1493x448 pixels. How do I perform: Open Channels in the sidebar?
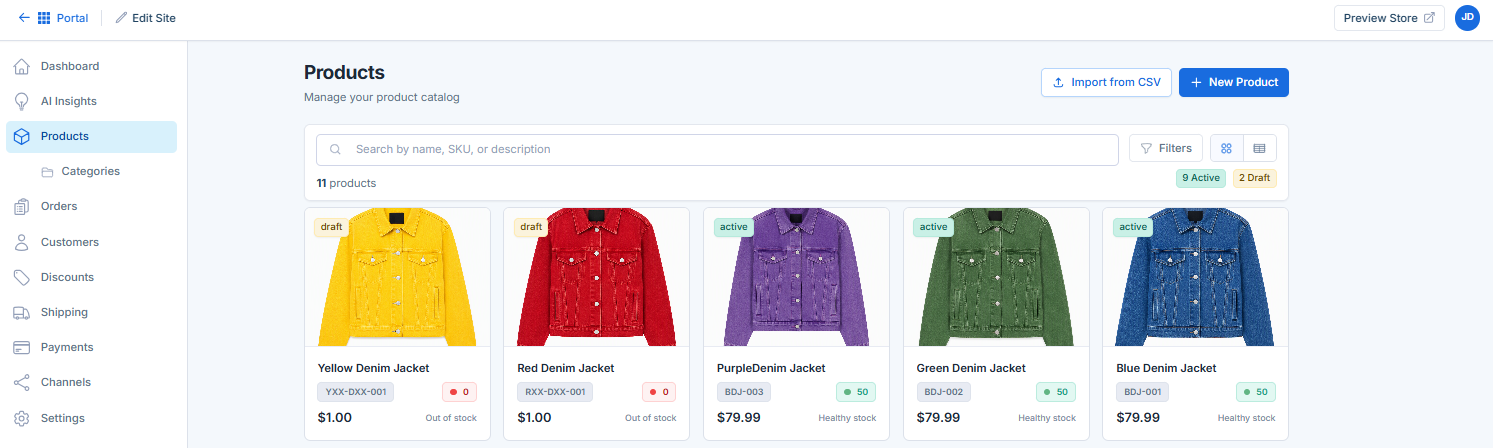pos(92,382)
